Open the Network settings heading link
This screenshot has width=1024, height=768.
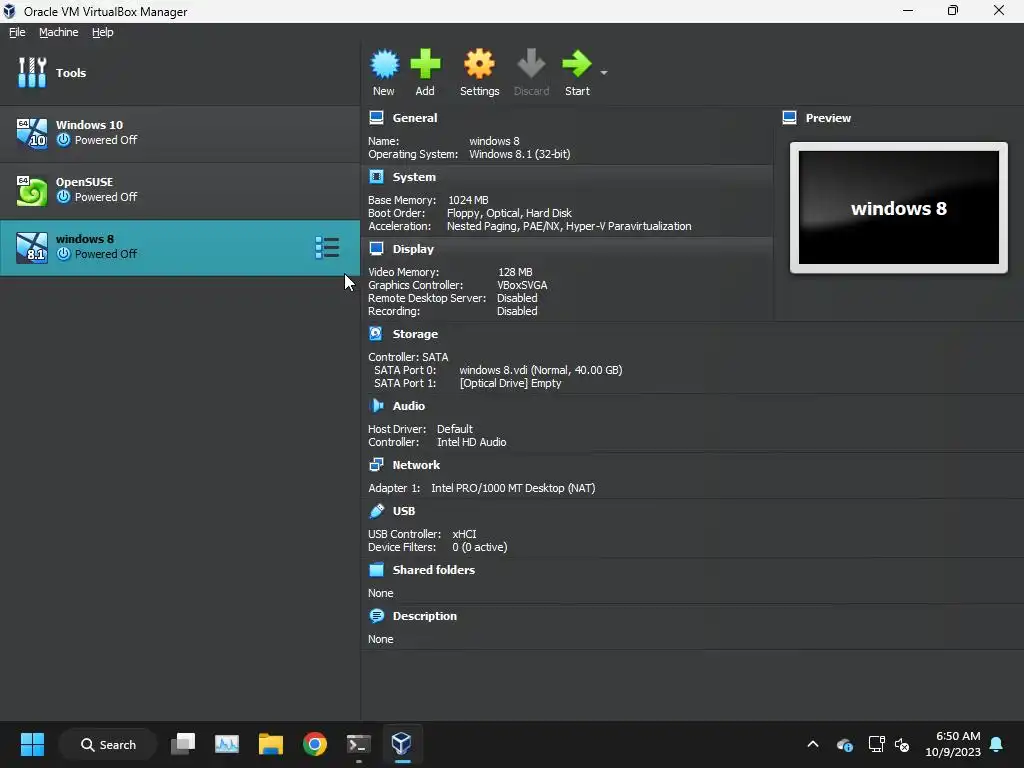click(416, 465)
